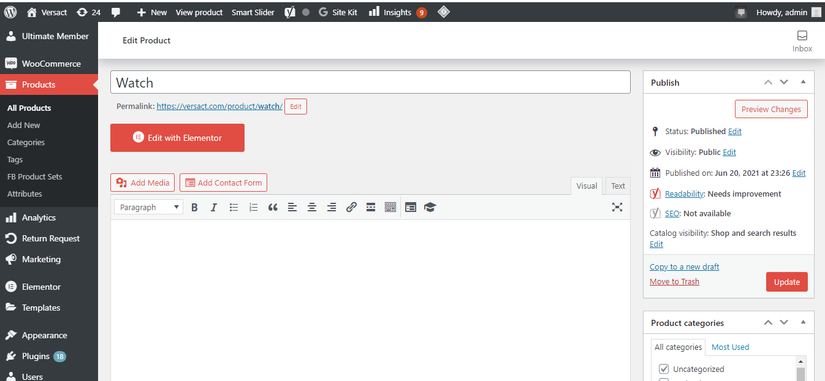Click the diamond icon after Insights
Image resolution: width=825 pixels, height=381 pixels.
444,12
